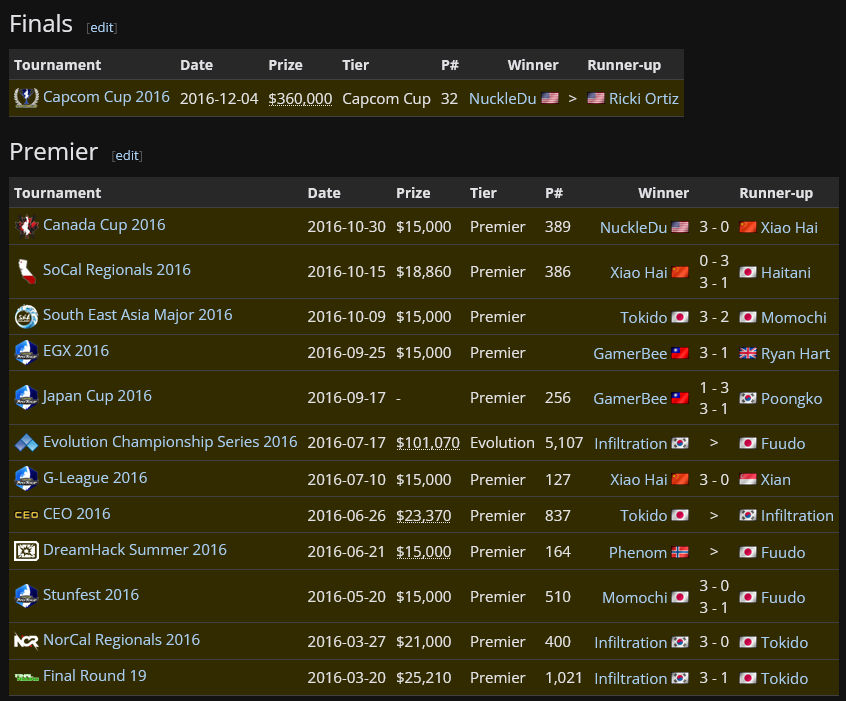Click the Korea flag beside Infiltration in Evolution row

pyautogui.click(x=680, y=443)
